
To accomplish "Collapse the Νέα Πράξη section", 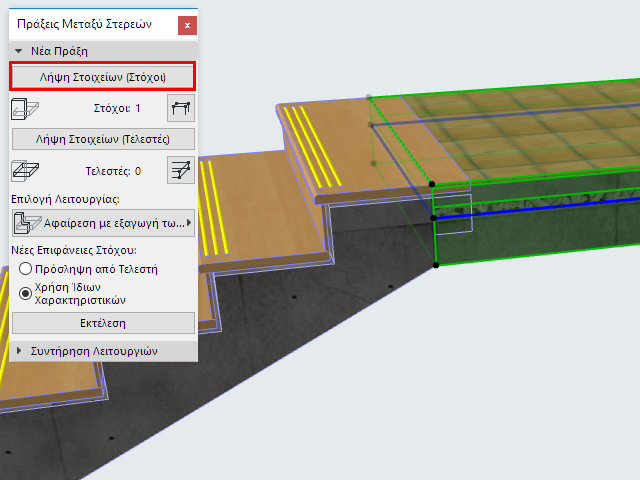I will click(19, 51).
